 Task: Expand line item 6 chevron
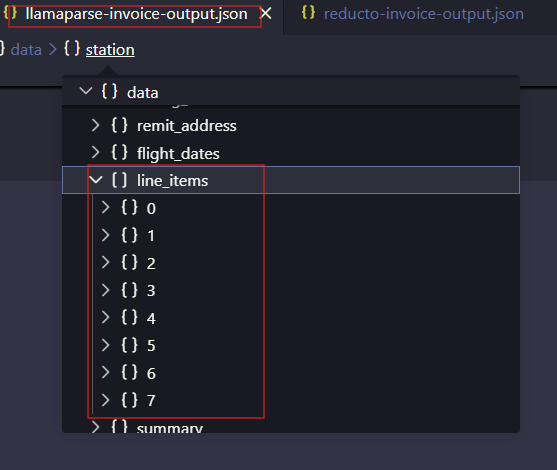(105, 372)
